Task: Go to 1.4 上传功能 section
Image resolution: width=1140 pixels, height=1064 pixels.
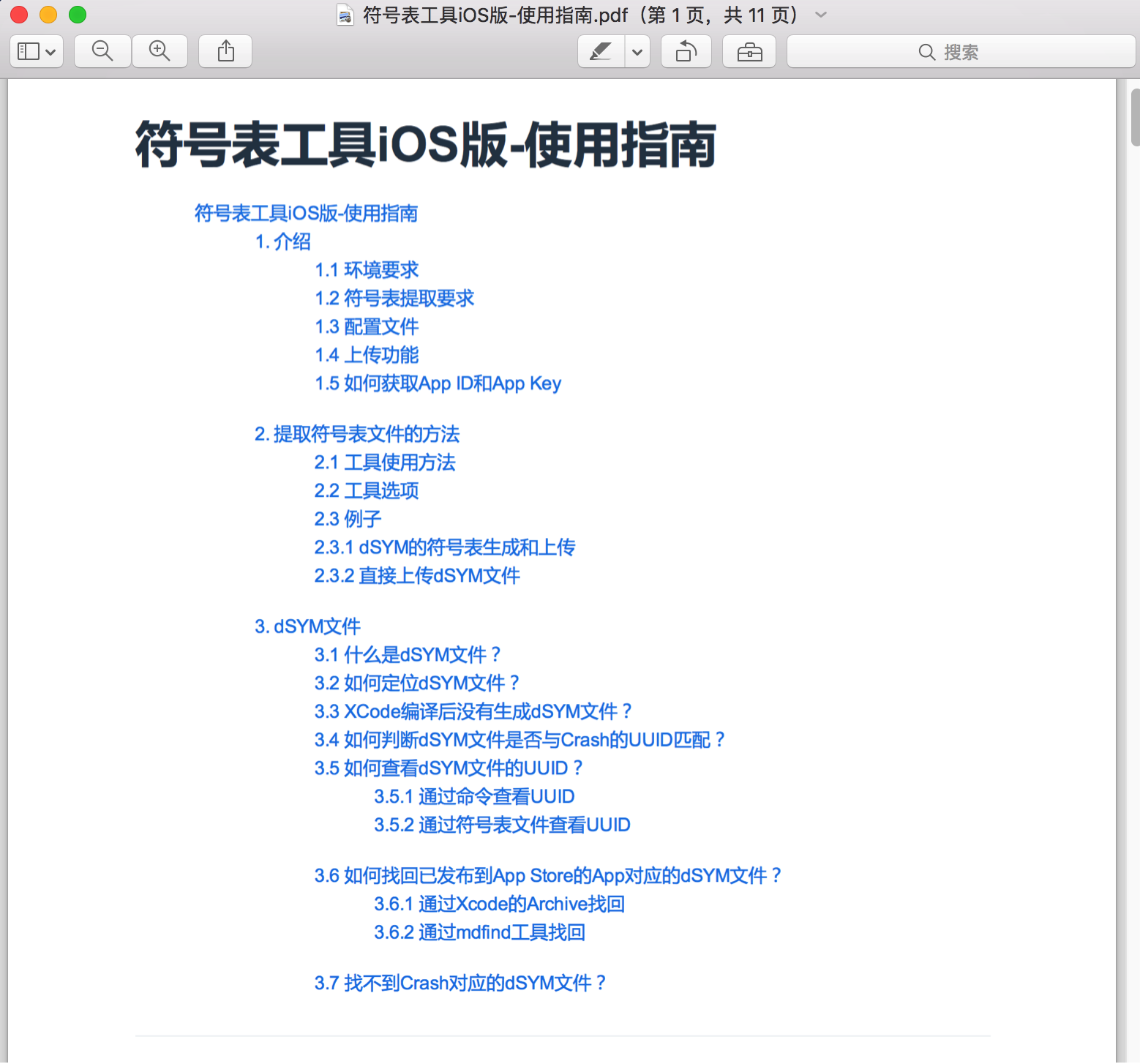Action: point(367,355)
